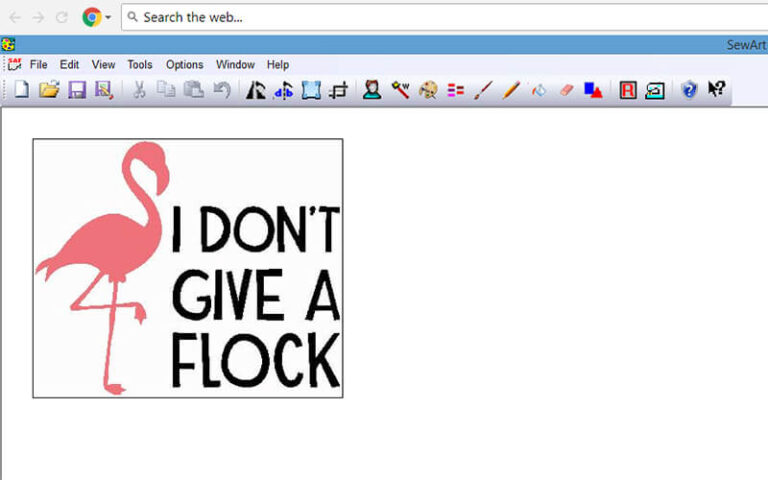Open the color palette icon
The image size is (768, 480).
click(x=428, y=90)
